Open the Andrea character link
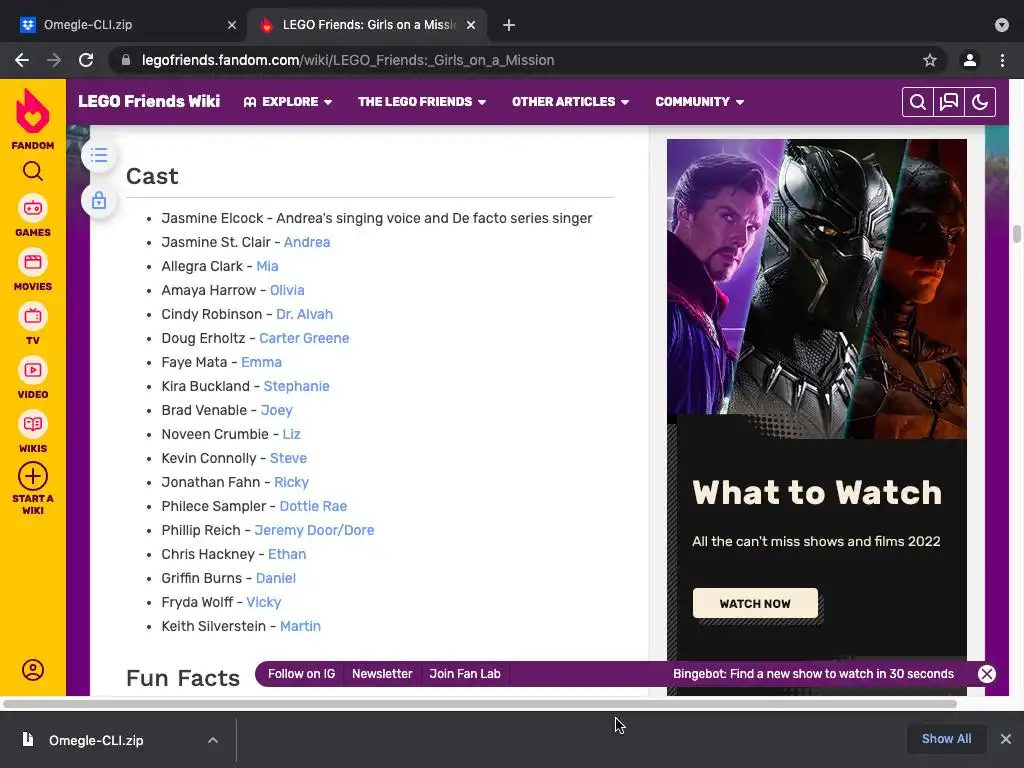Screen dimensions: 1024x768 click(306, 242)
